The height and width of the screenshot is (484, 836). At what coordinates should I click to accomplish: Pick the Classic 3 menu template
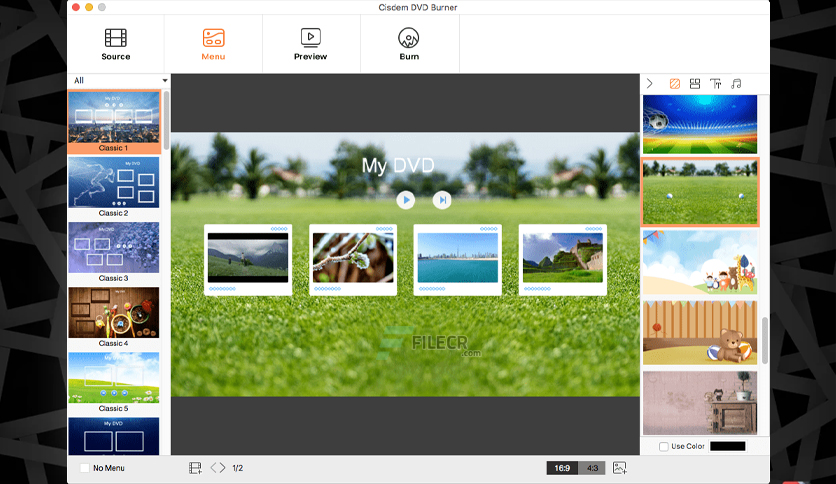(114, 252)
